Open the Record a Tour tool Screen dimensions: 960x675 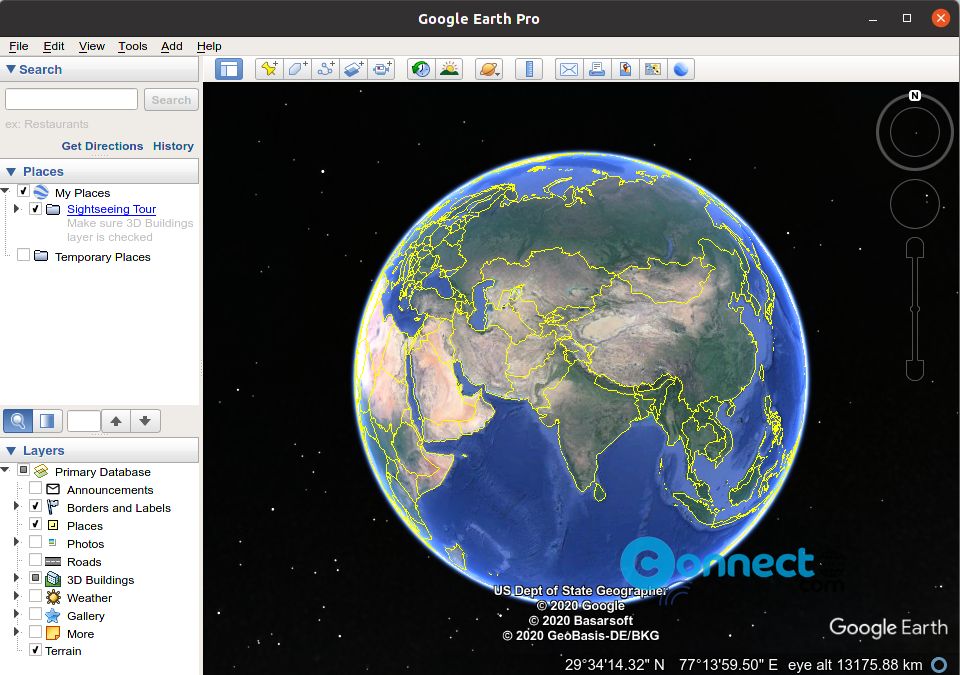tap(381, 69)
